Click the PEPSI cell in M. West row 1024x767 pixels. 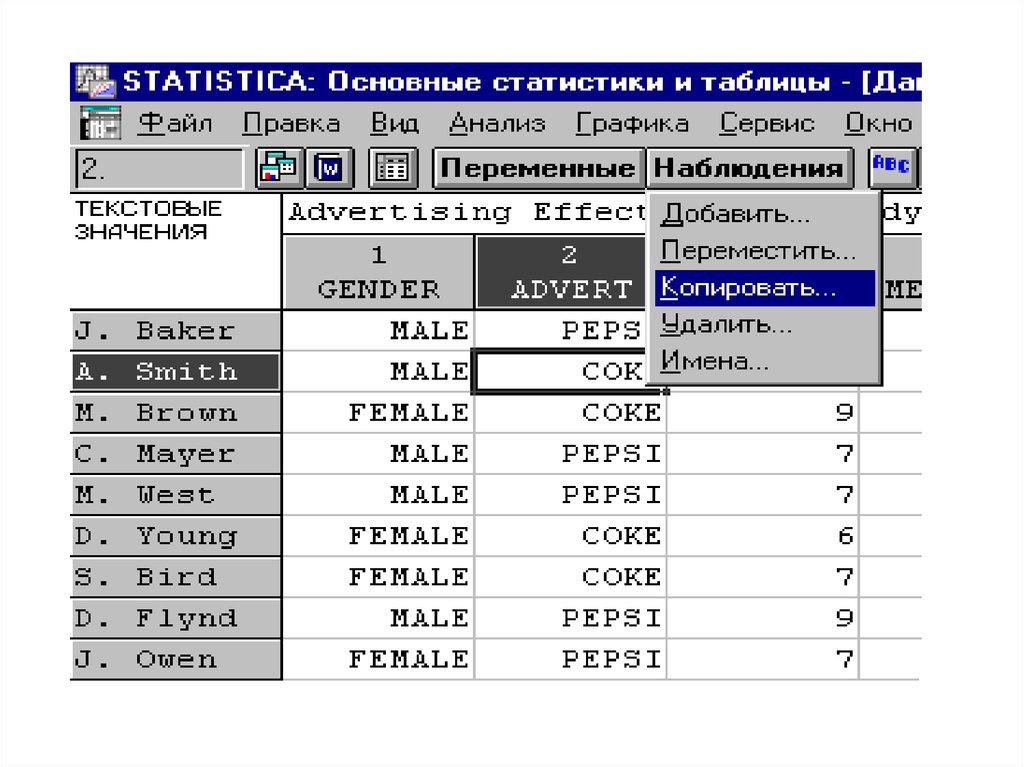(571, 495)
